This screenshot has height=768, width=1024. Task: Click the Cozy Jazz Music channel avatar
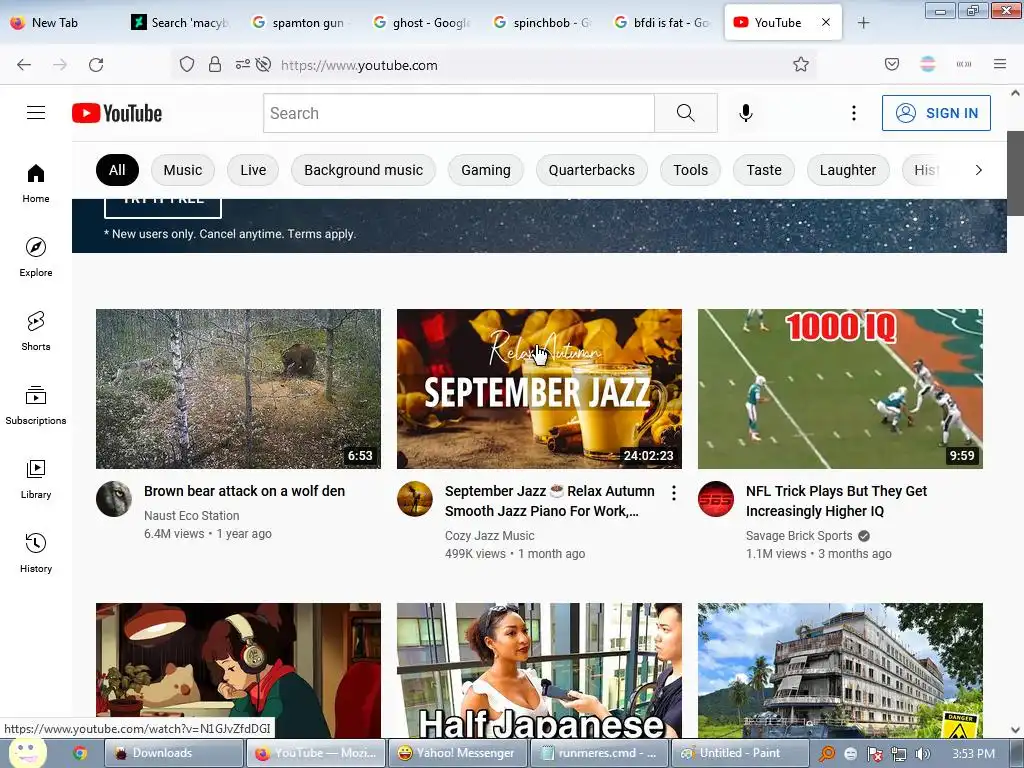[415, 499]
